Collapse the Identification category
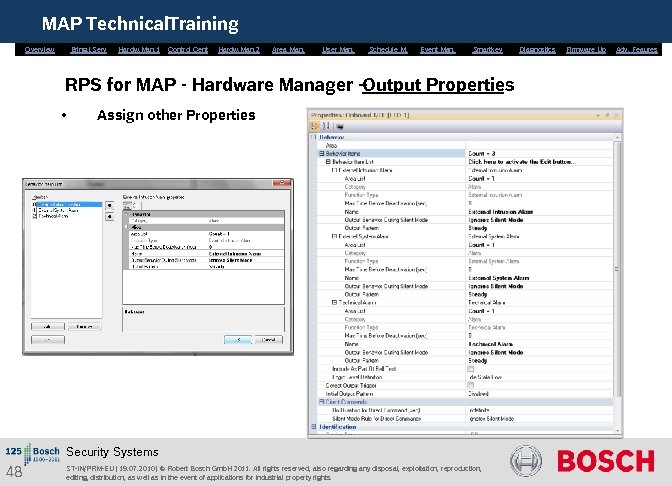The width and height of the screenshot is (672, 486). click(x=313, y=427)
